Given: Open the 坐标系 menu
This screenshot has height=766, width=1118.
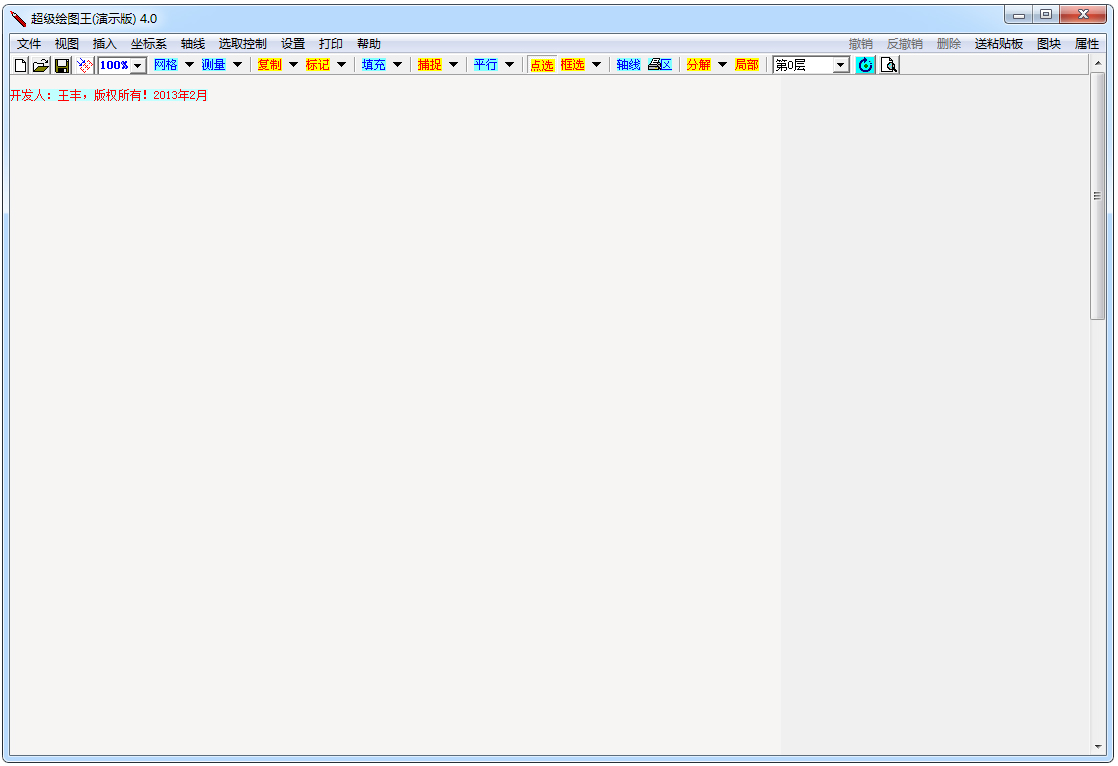Looking at the screenshot, I should point(148,44).
